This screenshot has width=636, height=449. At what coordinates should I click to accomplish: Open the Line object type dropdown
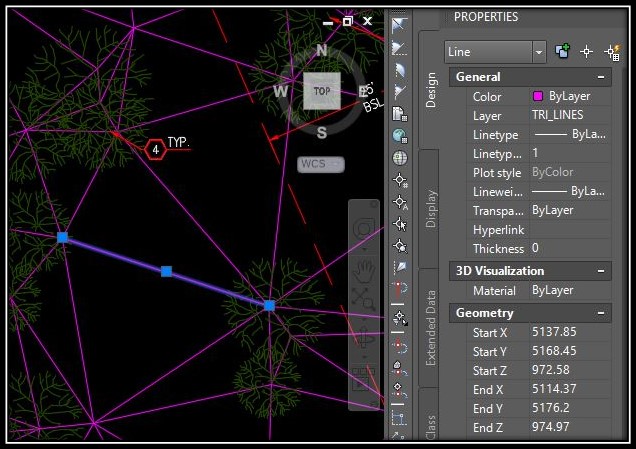coord(495,52)
